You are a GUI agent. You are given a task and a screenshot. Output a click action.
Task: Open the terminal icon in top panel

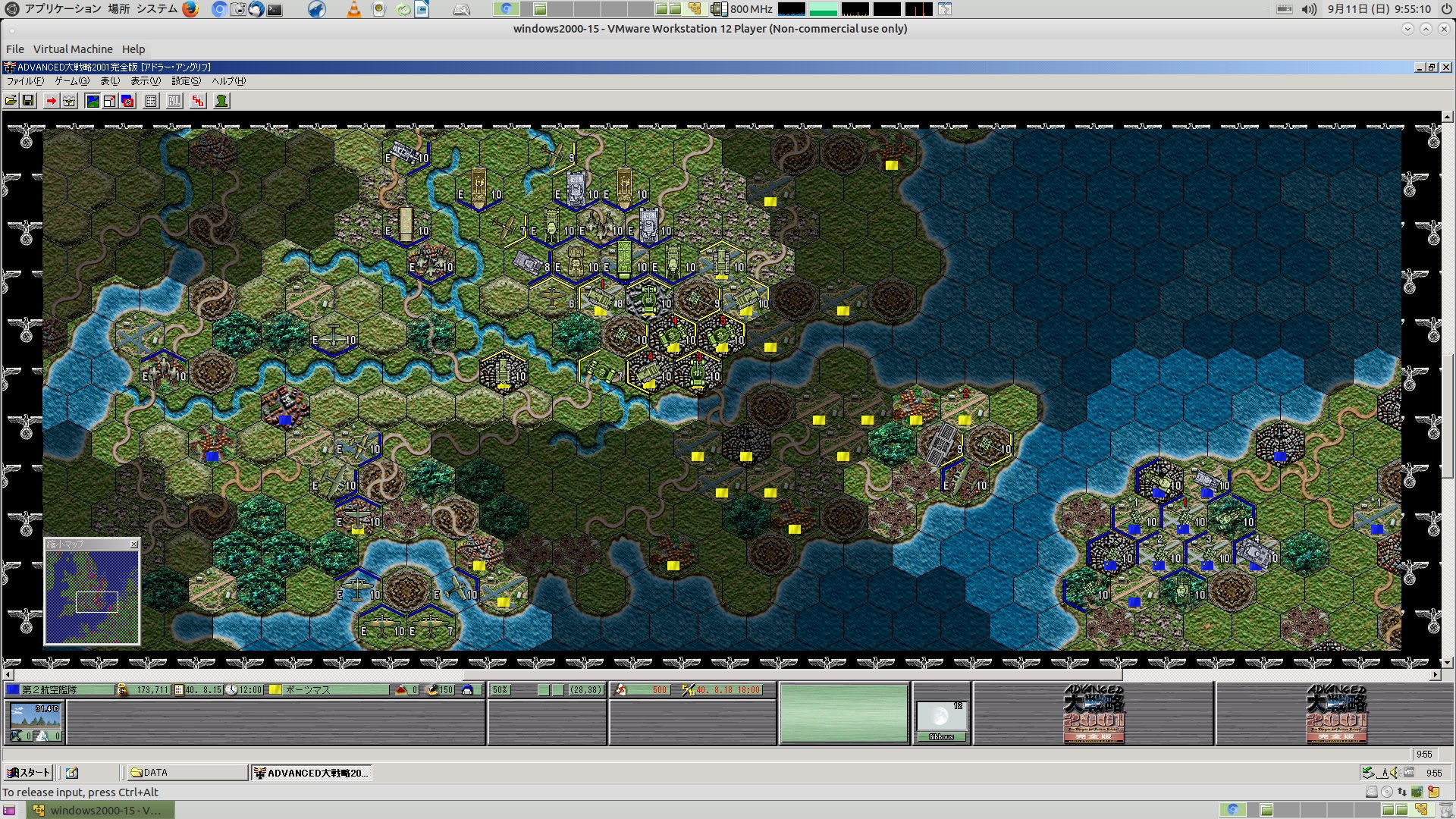[x=275, y=9]
